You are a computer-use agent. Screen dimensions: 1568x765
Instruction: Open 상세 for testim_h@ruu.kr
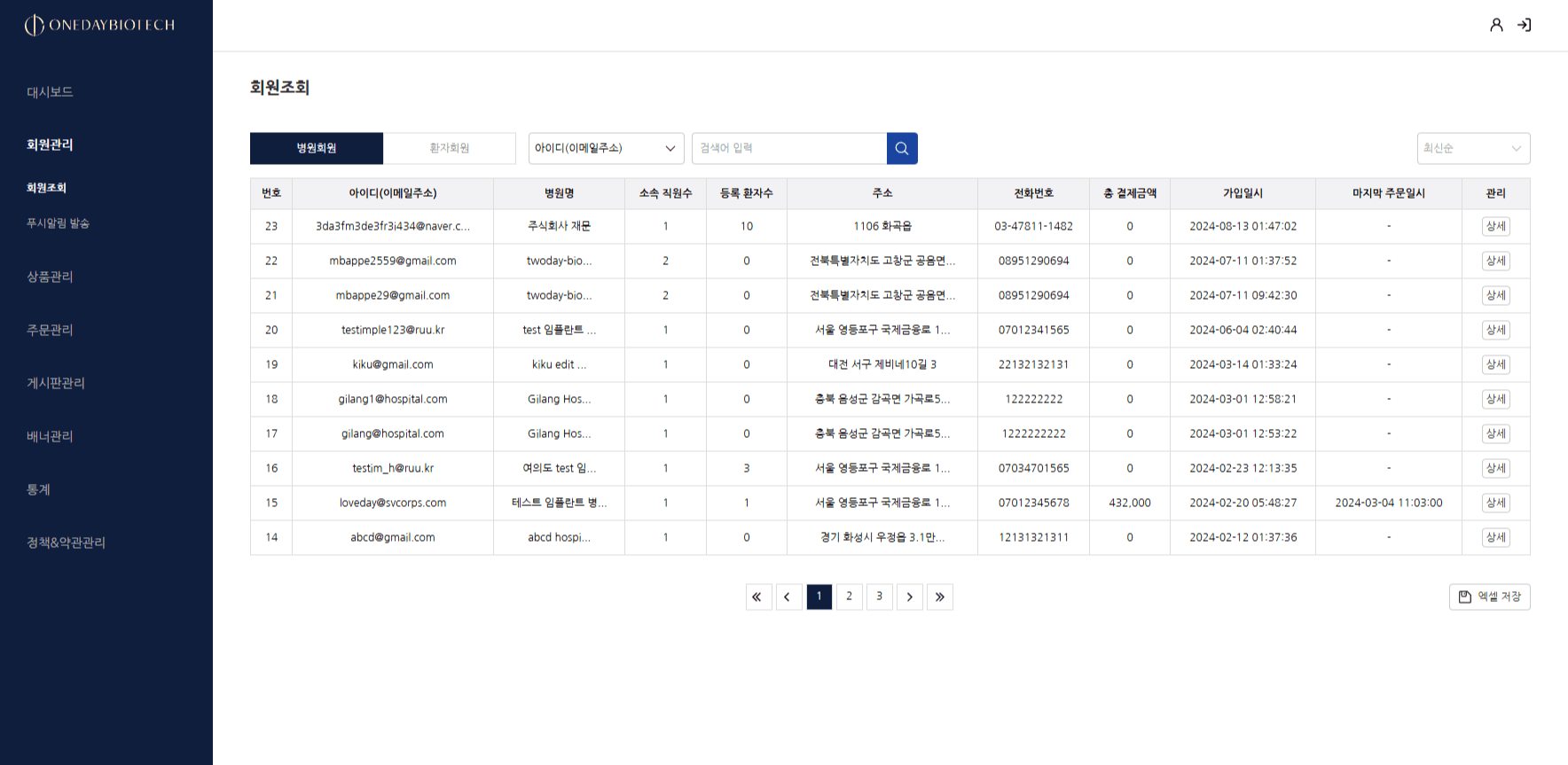[x=1496, y=468]
